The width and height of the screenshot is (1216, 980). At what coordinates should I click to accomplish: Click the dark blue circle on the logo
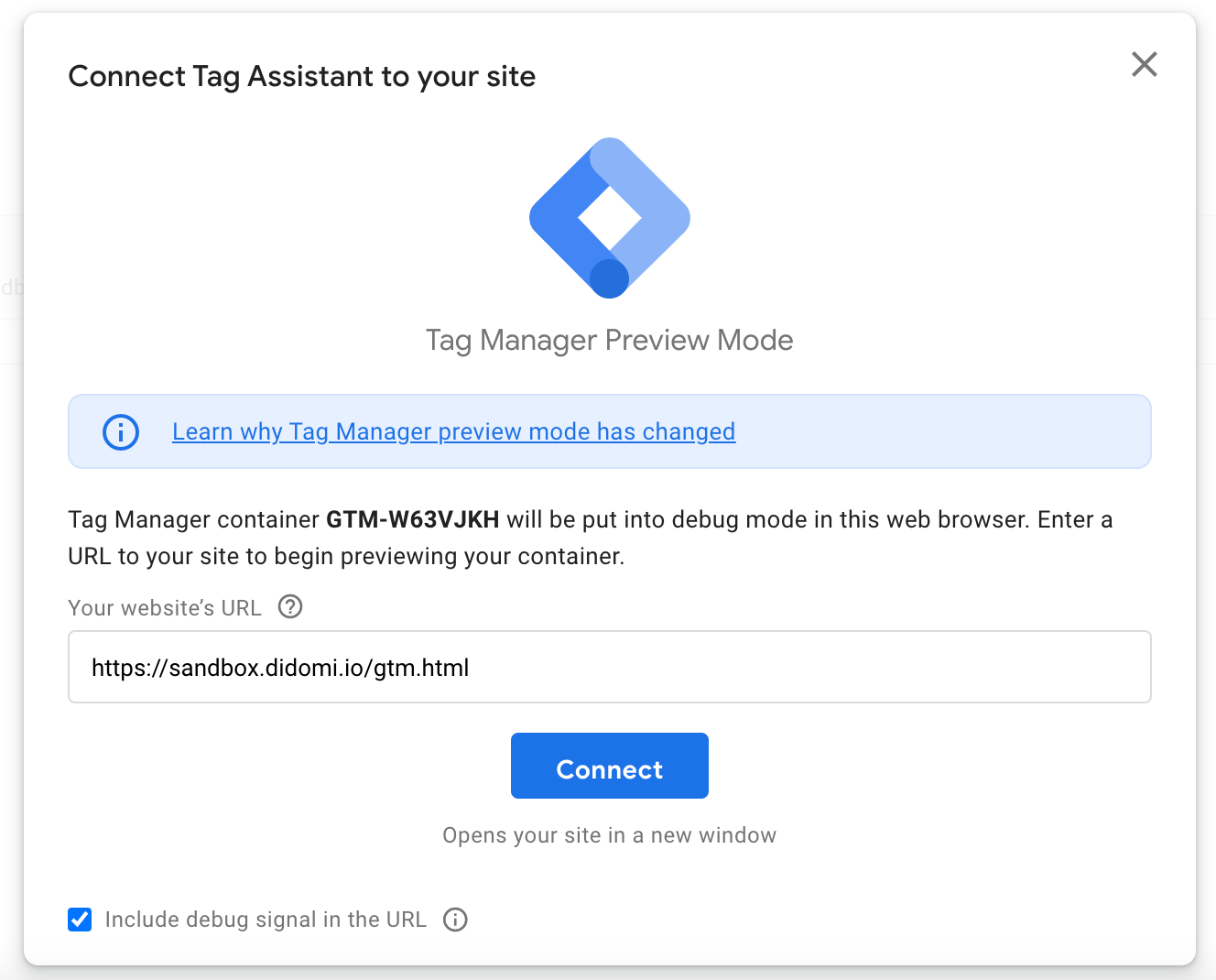[x=609, y=278]
